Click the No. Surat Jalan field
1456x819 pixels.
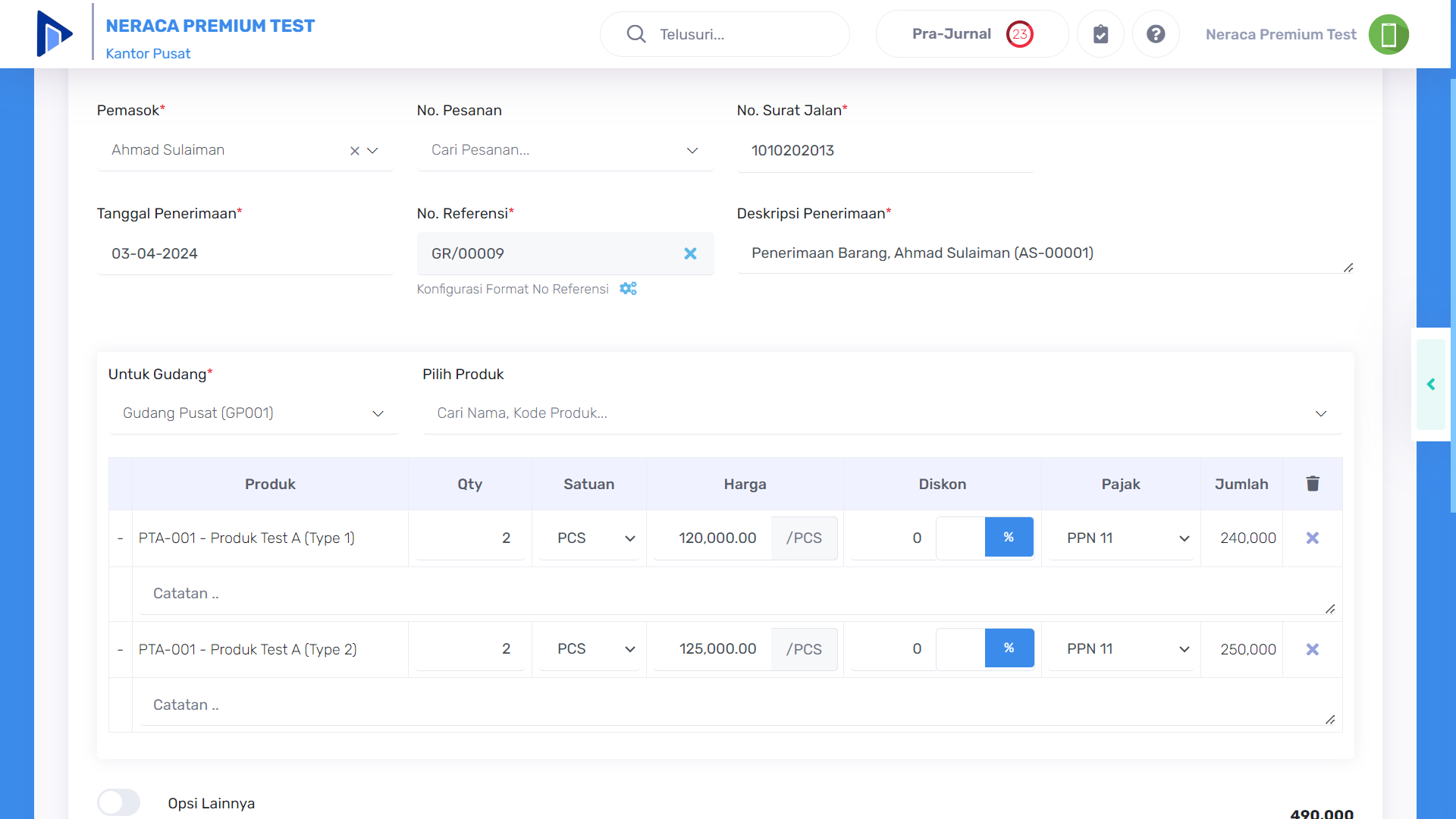[x=885, y=151]
